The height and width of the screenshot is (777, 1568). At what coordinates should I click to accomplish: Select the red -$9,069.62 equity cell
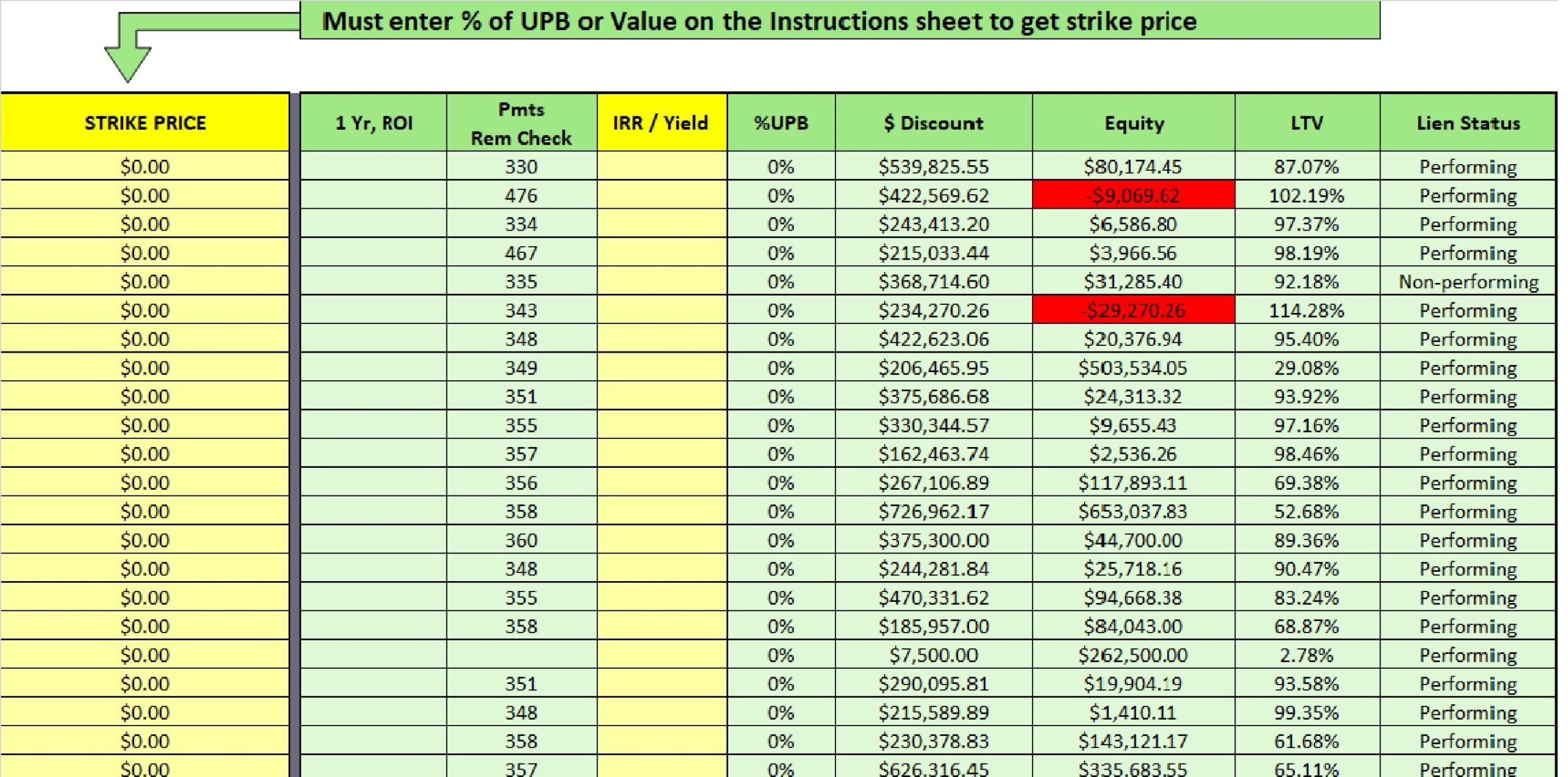pyautogui.click(x=1133, y=195)
